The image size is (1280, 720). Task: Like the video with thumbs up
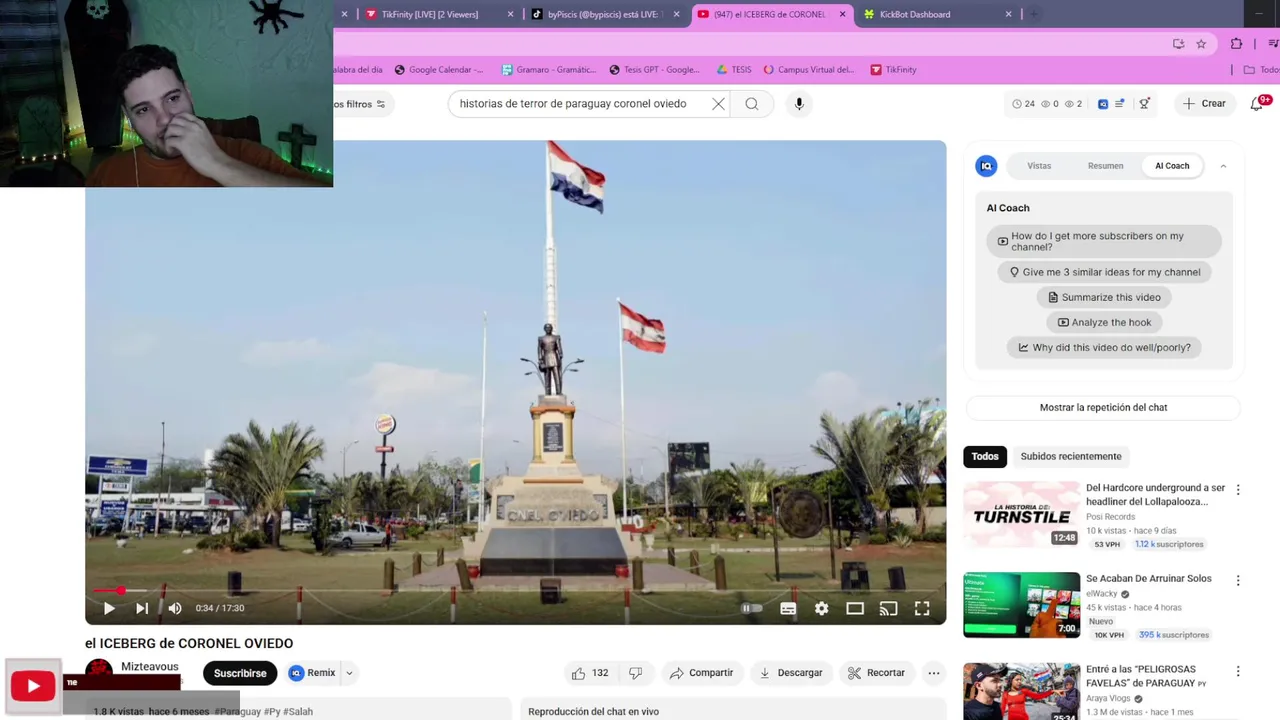pyautogui.click(x=590, y=673)
